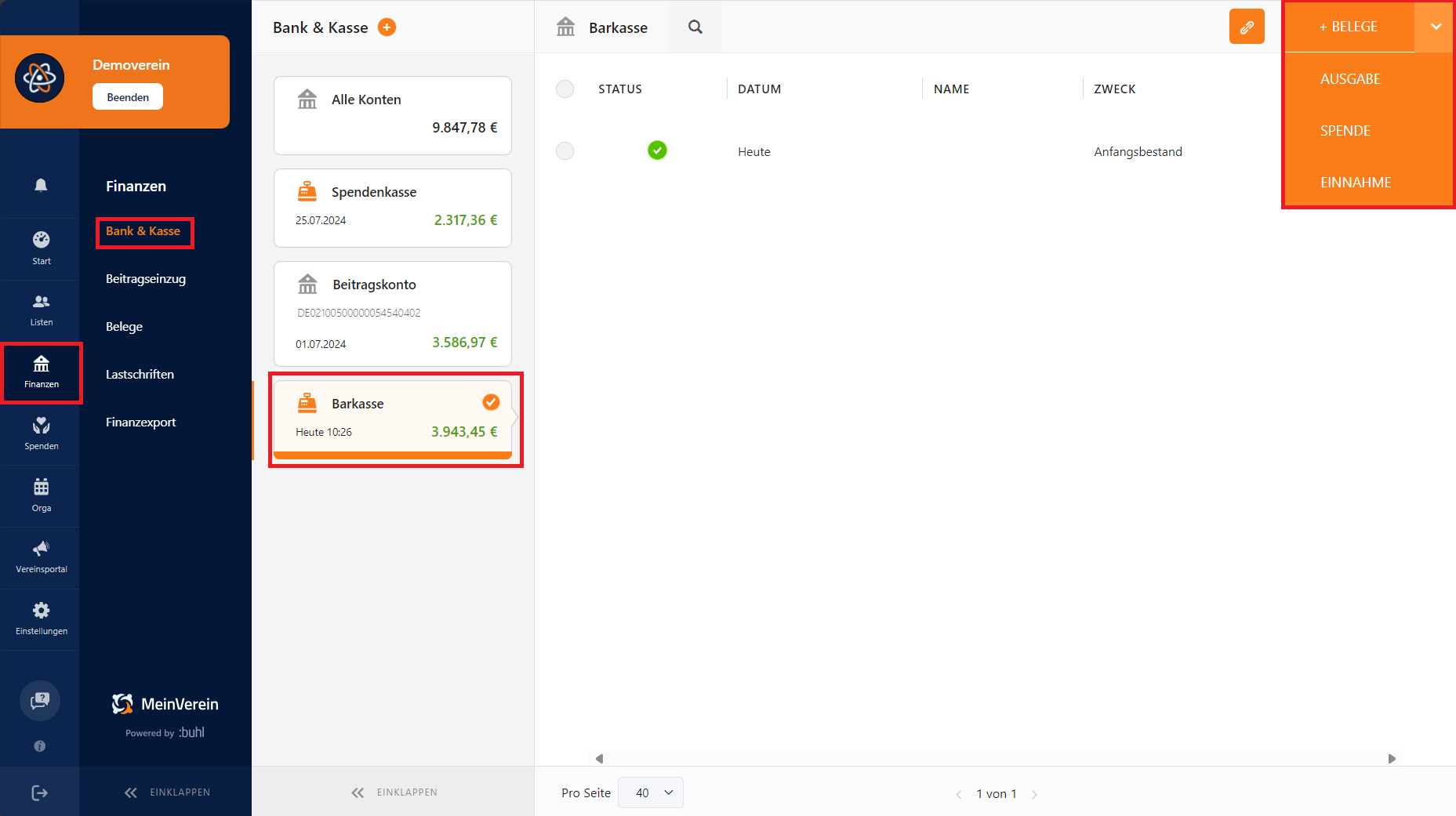This screenshot has width=1456, height=816.
Task: Select the Barkasse account card
Action: (x=393, y=419)
